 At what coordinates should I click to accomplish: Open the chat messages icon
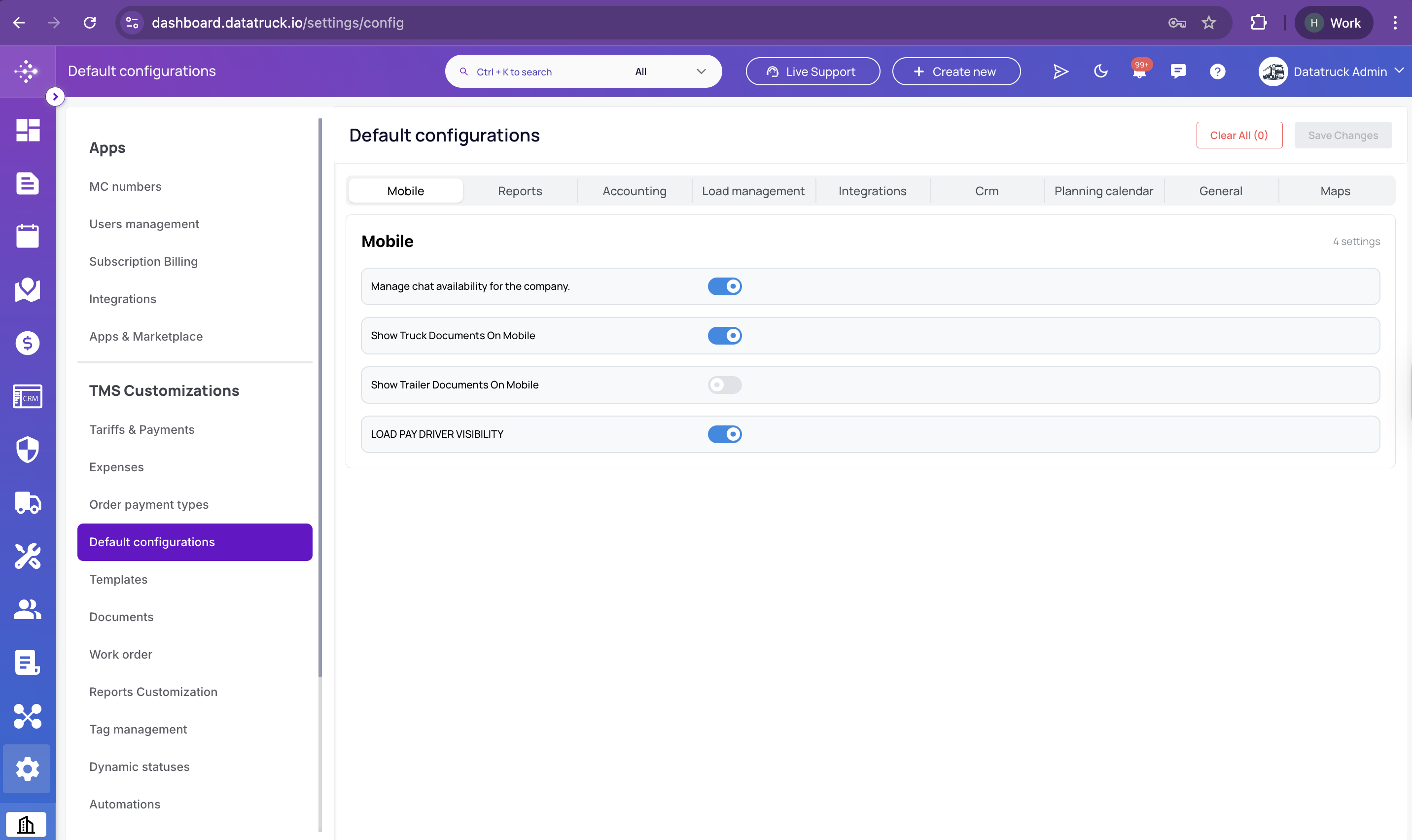click(x=1178, y=71)
